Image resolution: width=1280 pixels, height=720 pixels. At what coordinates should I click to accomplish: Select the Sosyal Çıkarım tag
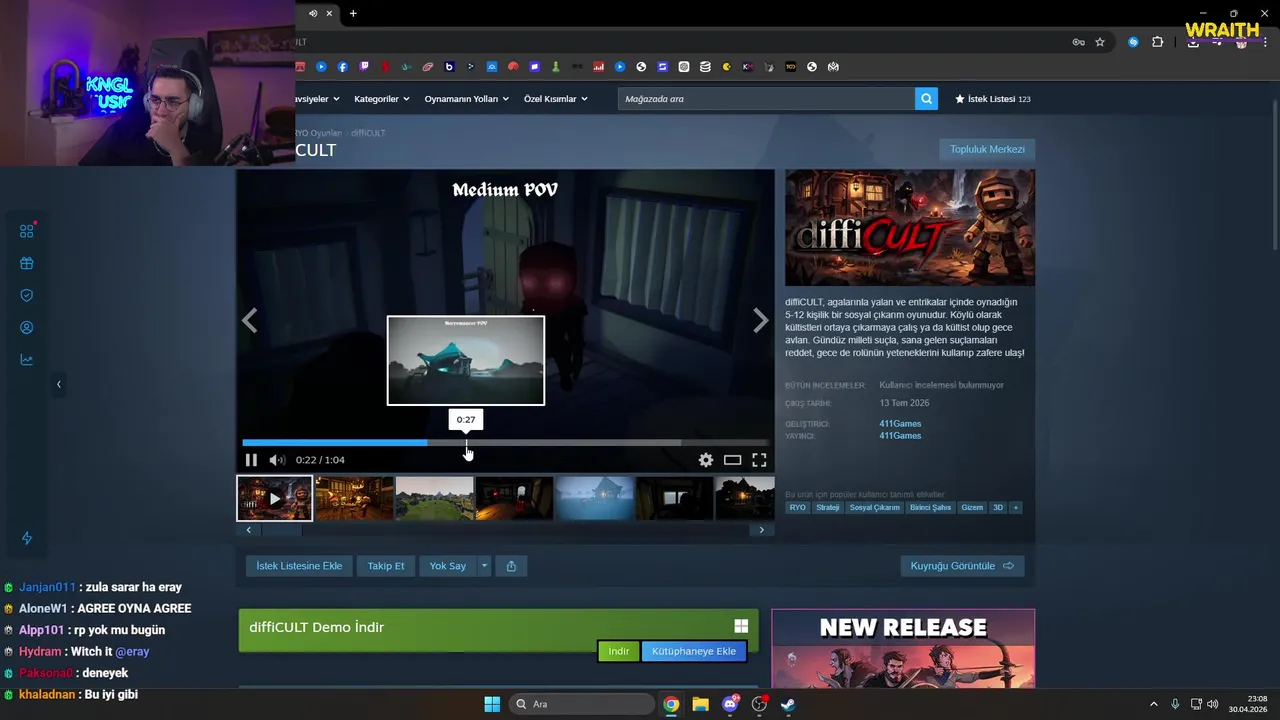pyautogui.click(x=875, y=508)
